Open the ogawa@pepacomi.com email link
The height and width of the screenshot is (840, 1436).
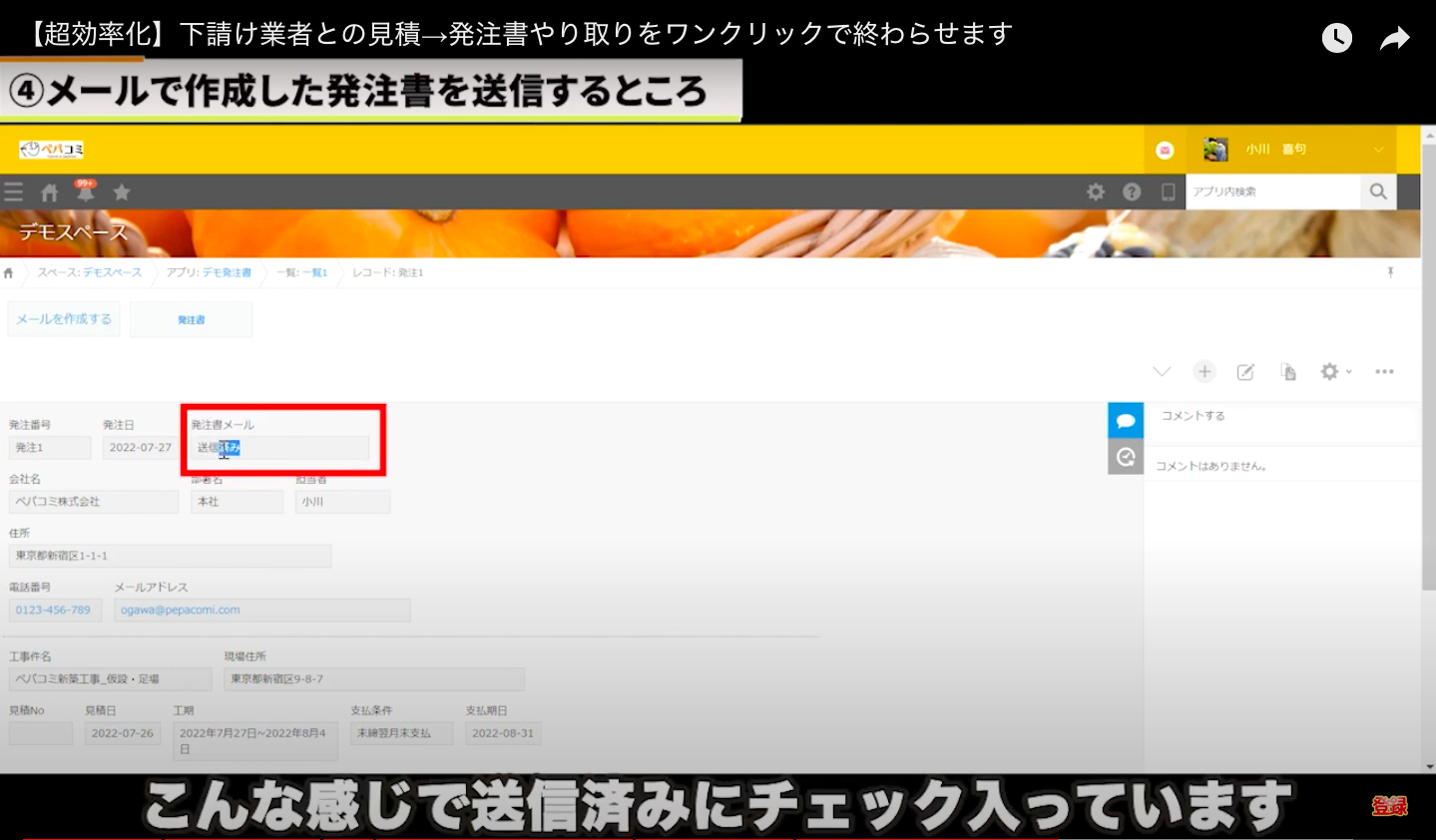point(181,610)
